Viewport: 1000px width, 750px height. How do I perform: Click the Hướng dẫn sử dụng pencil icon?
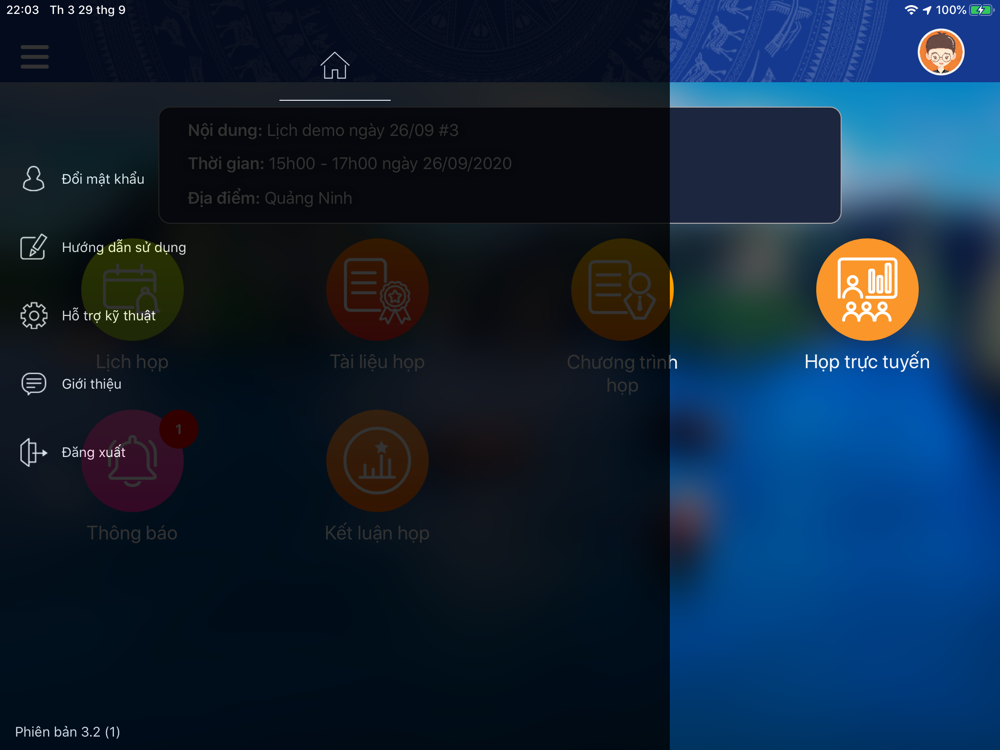[33, 247]
